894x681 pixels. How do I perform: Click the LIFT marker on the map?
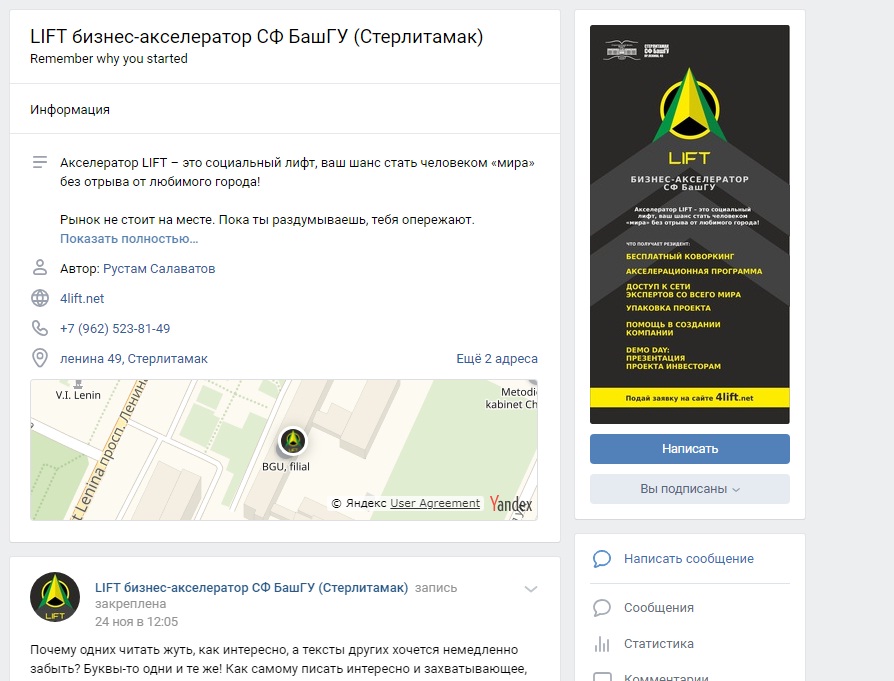coord(293,440)
